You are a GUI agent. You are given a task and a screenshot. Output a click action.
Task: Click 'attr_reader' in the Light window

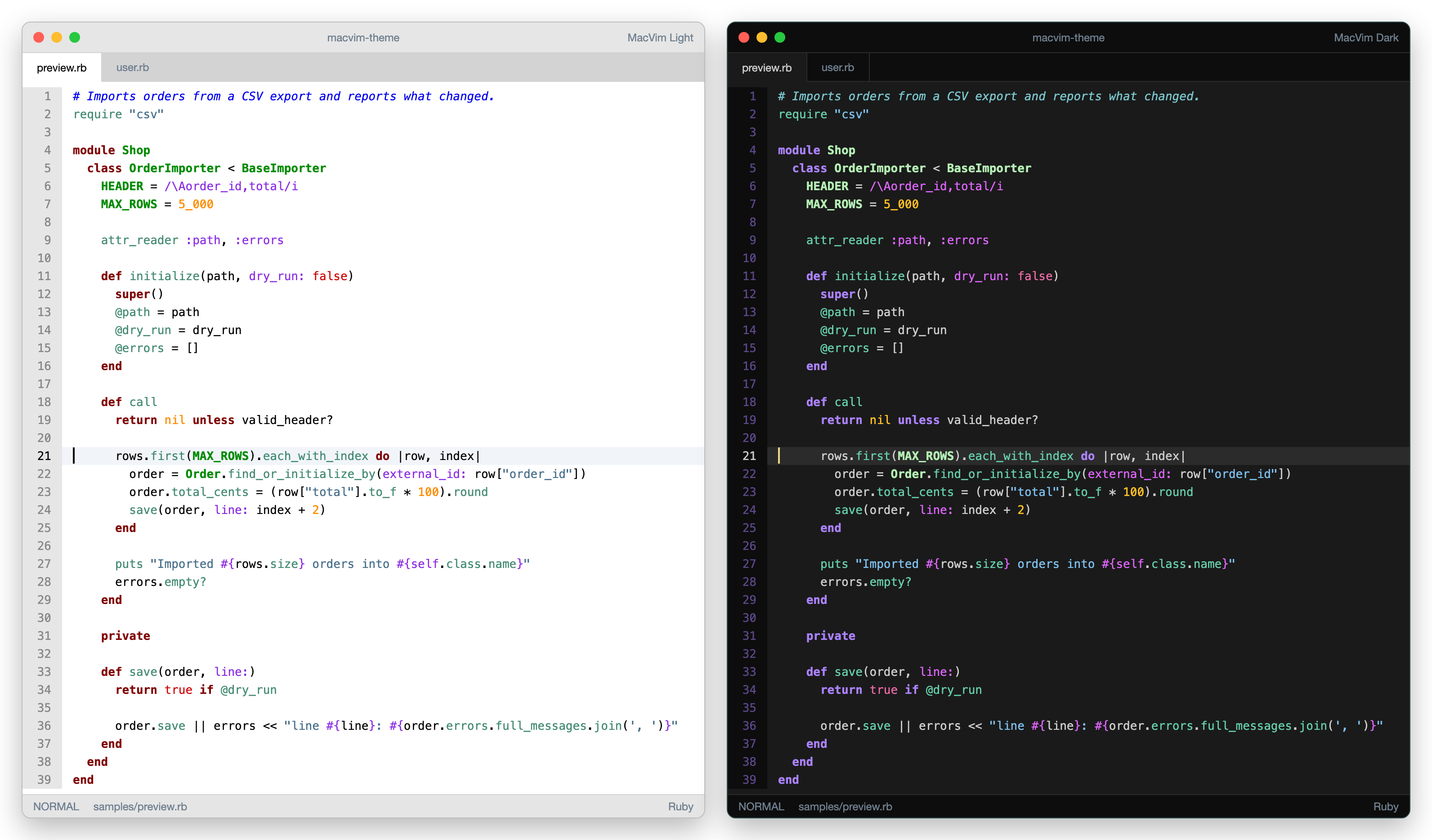point(140,241)
